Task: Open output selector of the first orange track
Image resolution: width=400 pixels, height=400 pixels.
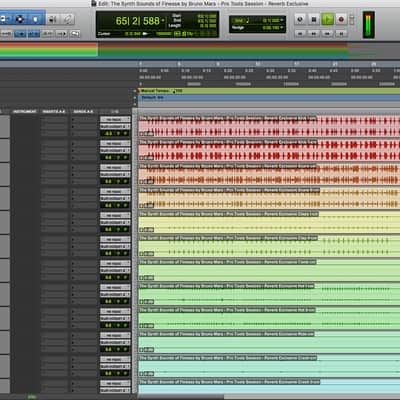Action: [115, 174]
